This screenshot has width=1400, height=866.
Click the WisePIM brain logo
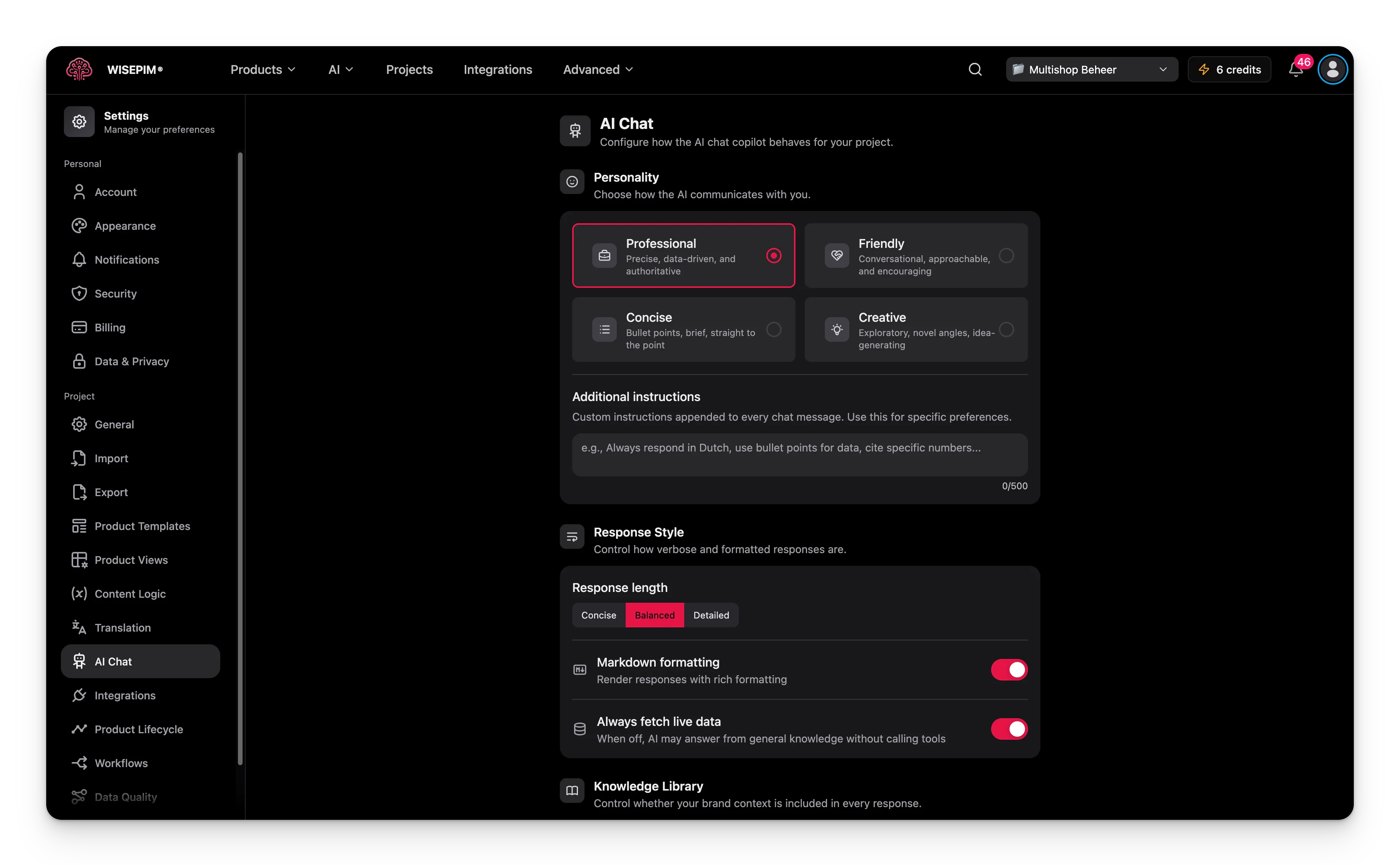click(79, 69)
